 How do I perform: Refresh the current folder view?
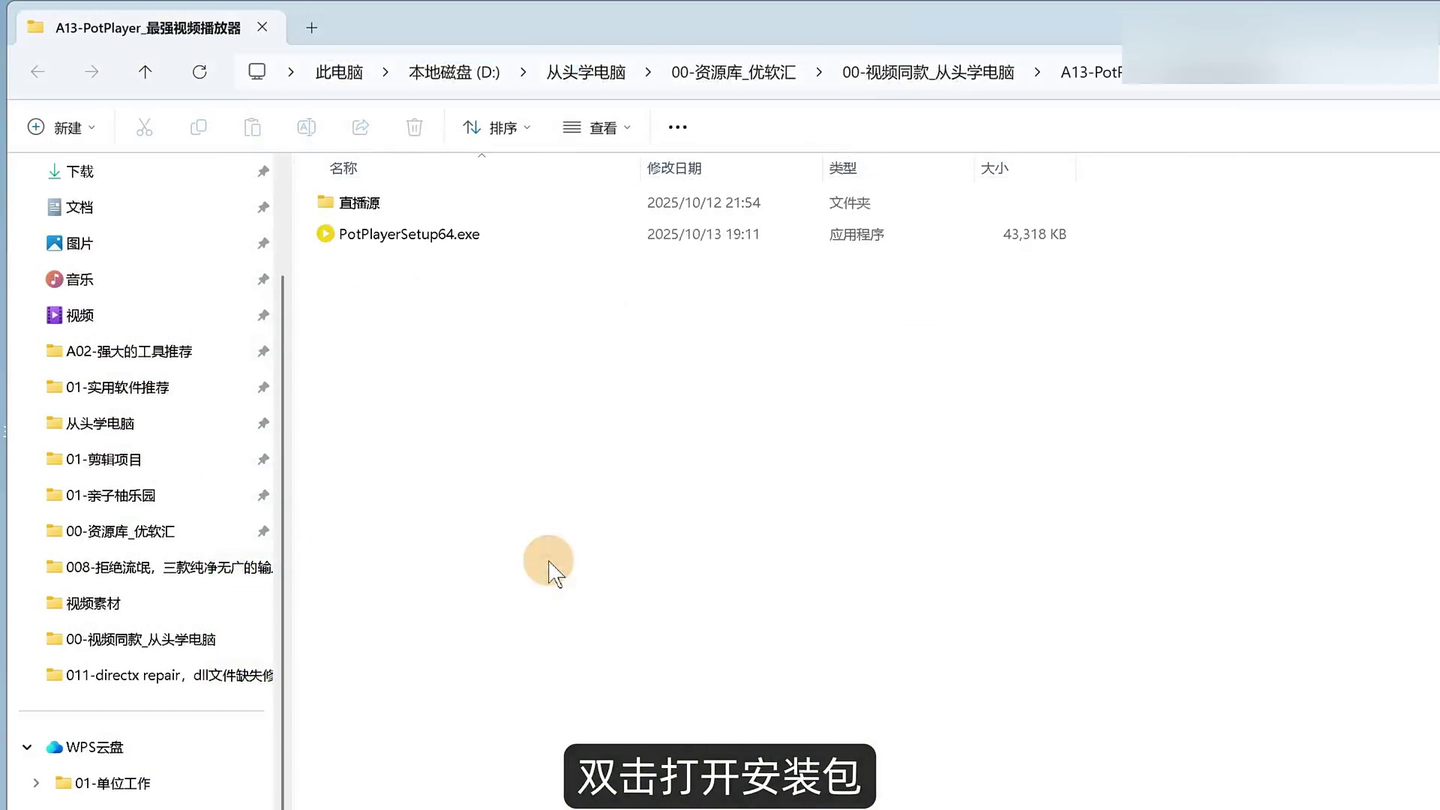point(200,72)
